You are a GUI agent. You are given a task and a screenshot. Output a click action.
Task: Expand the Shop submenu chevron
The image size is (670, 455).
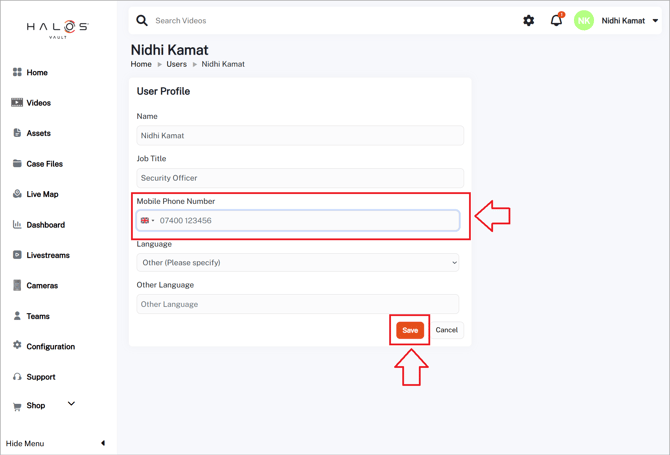[71, 404]
